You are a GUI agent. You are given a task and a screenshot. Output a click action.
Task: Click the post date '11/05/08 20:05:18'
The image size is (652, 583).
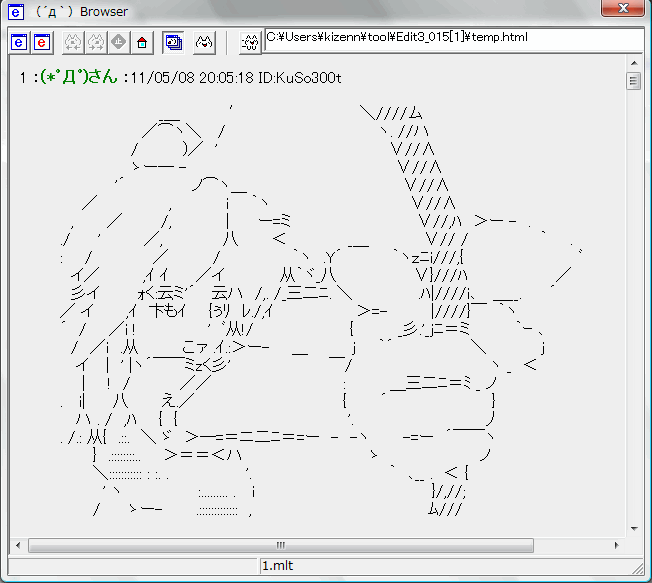192,78
